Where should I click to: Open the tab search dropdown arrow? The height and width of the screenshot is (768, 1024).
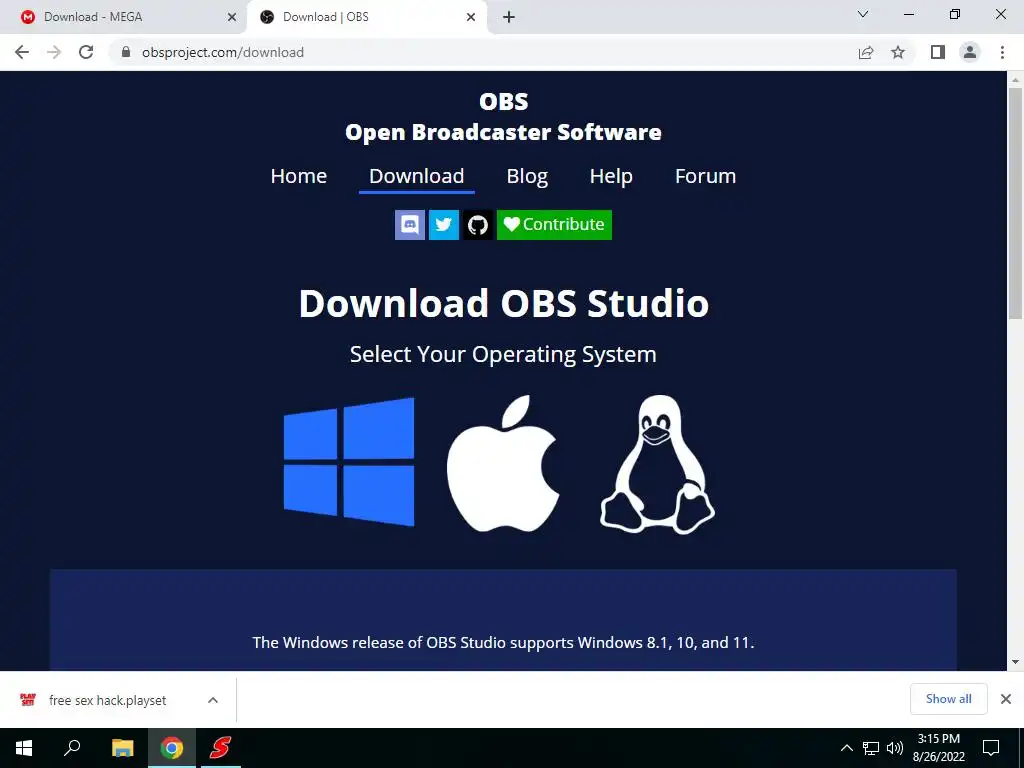863,14
